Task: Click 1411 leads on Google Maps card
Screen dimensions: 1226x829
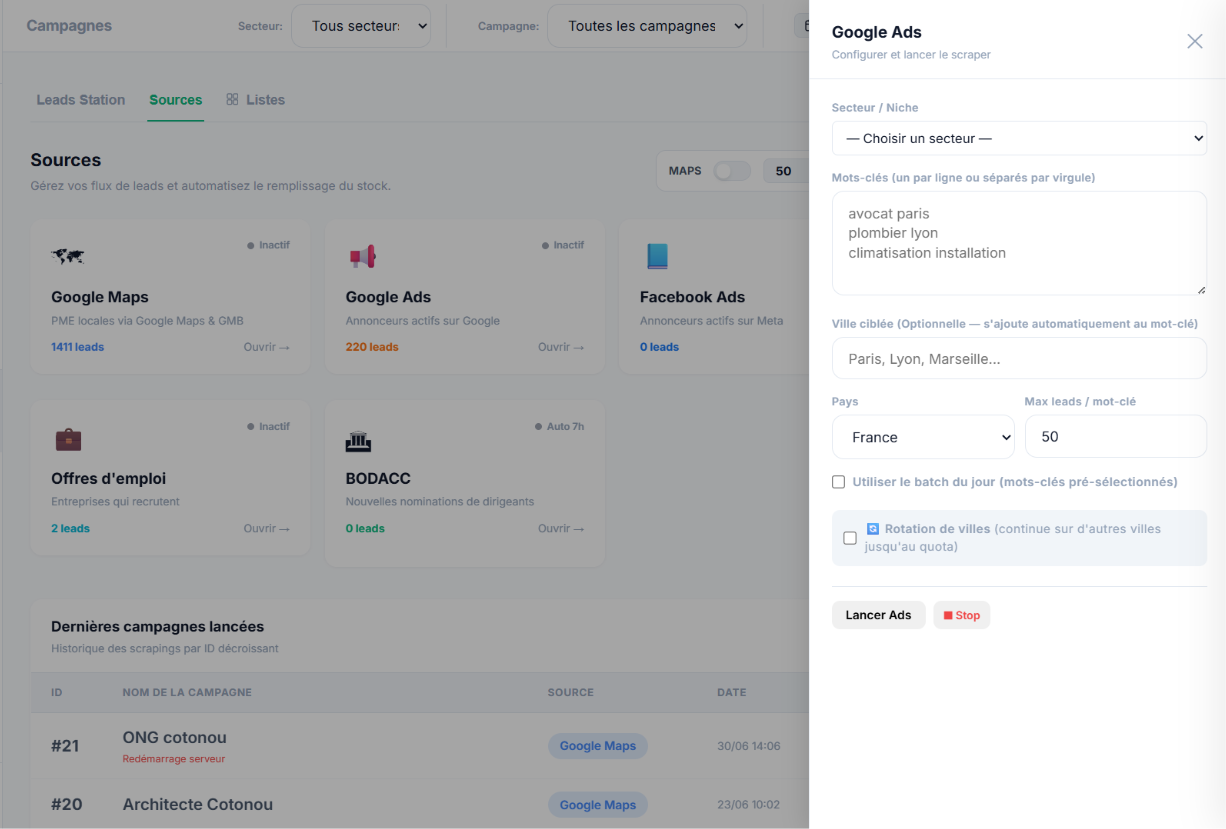Action: click(77, 347)
